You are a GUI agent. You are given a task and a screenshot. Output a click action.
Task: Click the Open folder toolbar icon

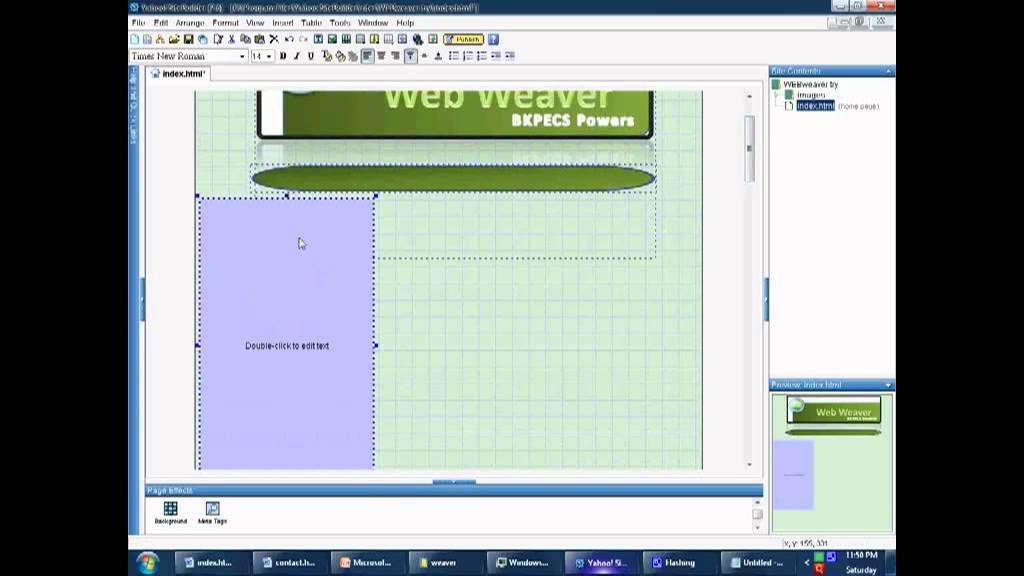(x=174, y=39)
